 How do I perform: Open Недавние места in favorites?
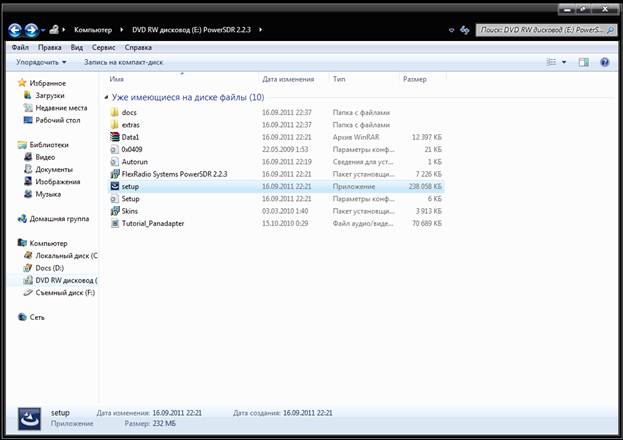(56, 108)
